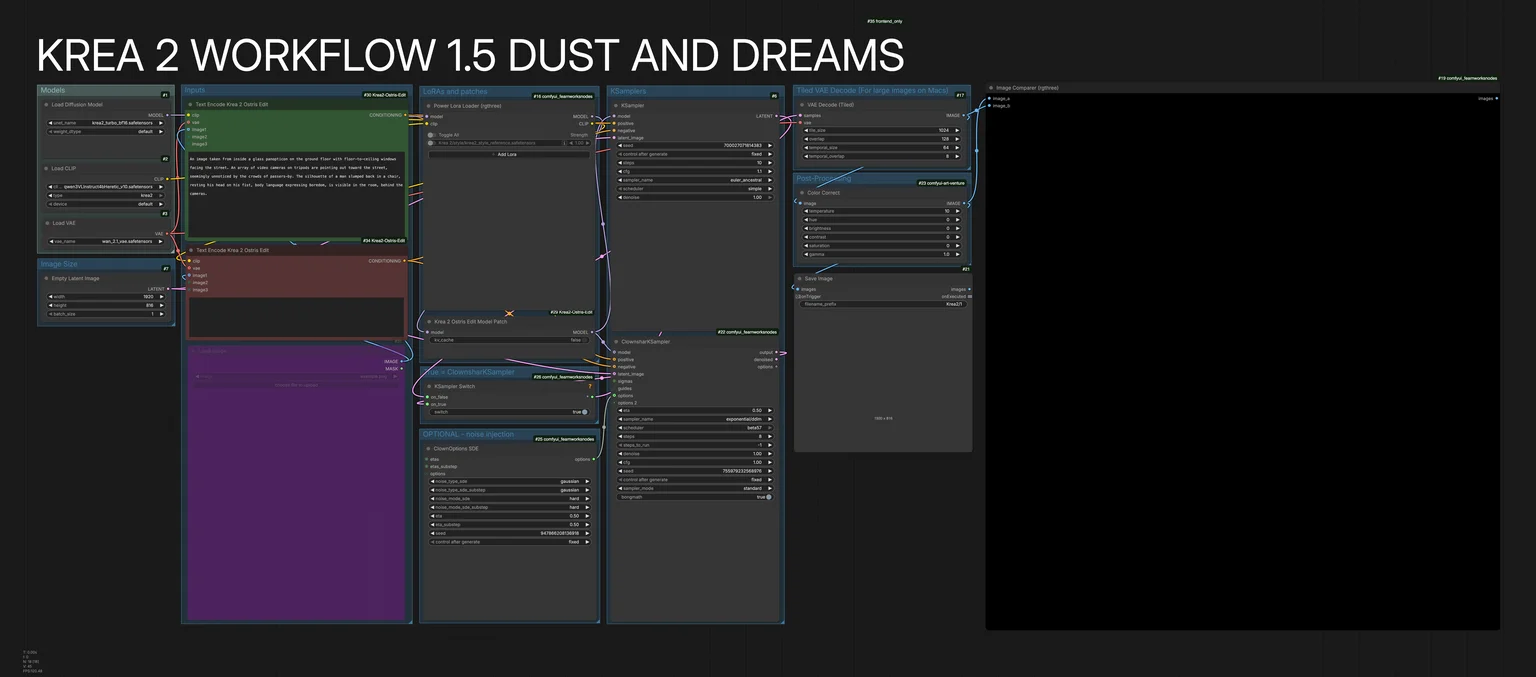Select the Image Size group title
Image resolution: width=1536 pixels, height=677 pixels.
(x=58, y=264)
